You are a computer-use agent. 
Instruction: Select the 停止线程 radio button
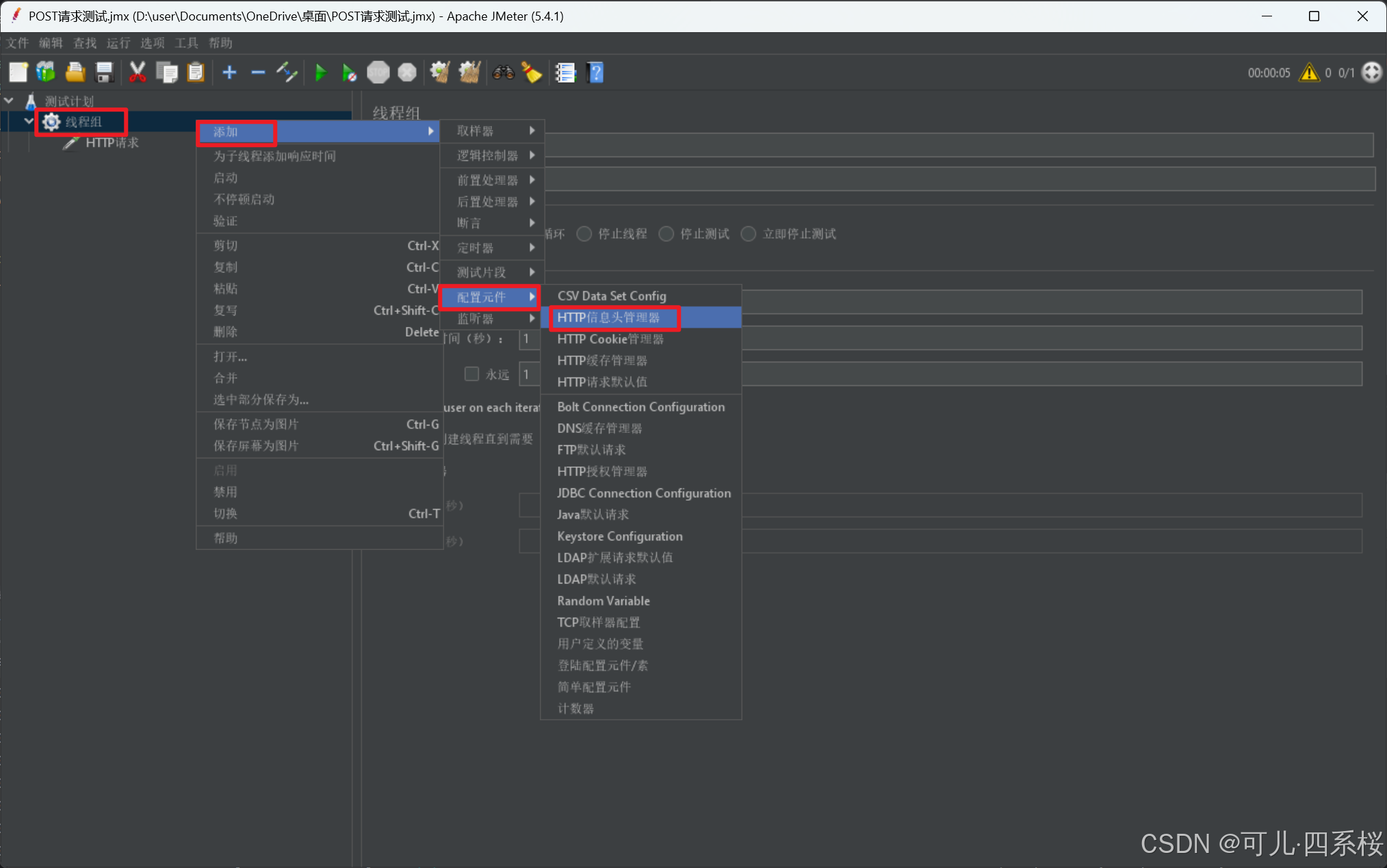[584, 234]
